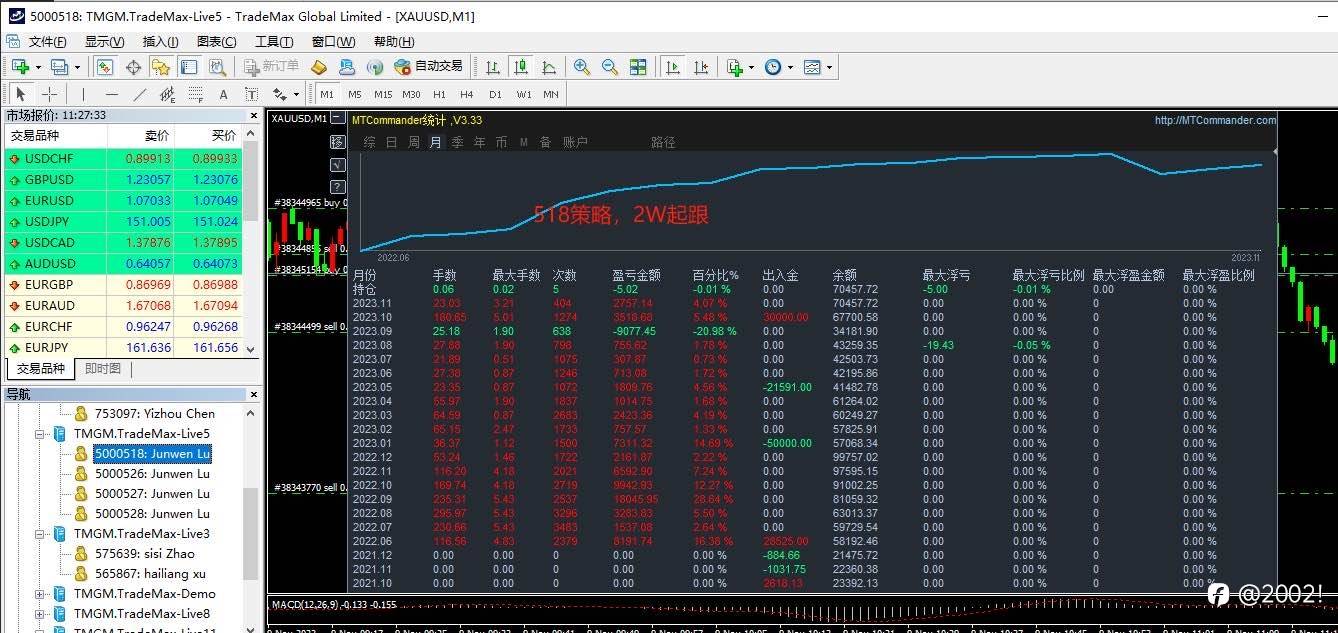The height and width of the screenshot is (633, 1338).
Task: Click the minimize button beside XAUUSD,M1
Action: (x=337, y=118)
